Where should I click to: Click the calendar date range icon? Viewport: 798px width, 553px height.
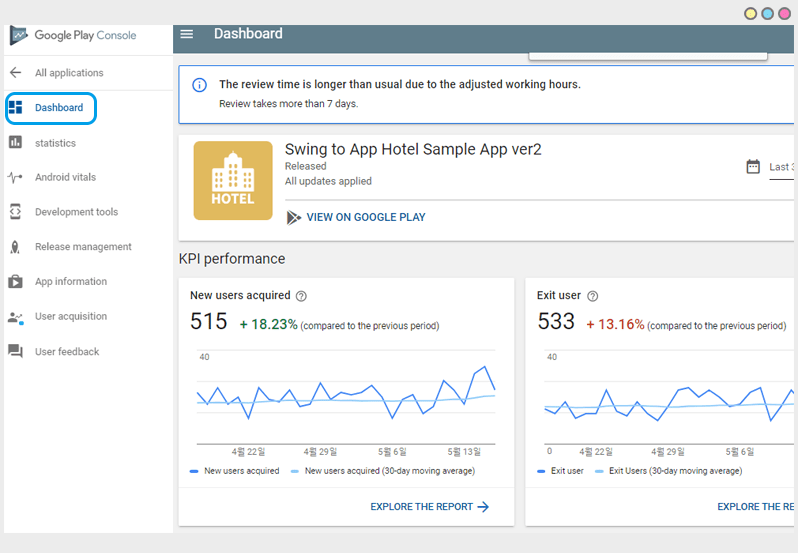click(x=753, y=167)
